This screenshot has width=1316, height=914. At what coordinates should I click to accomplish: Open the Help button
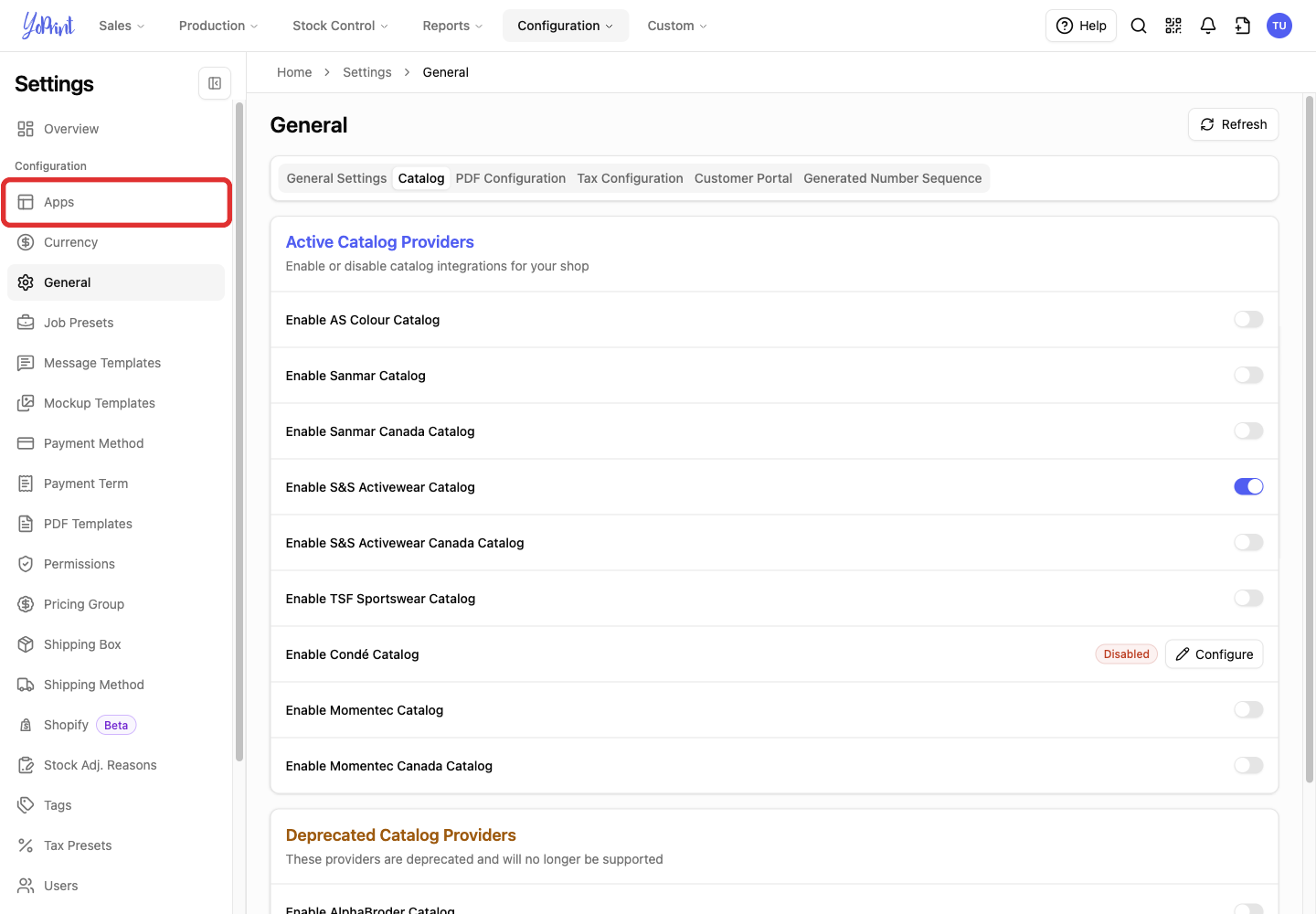(x=1081, y=26)
